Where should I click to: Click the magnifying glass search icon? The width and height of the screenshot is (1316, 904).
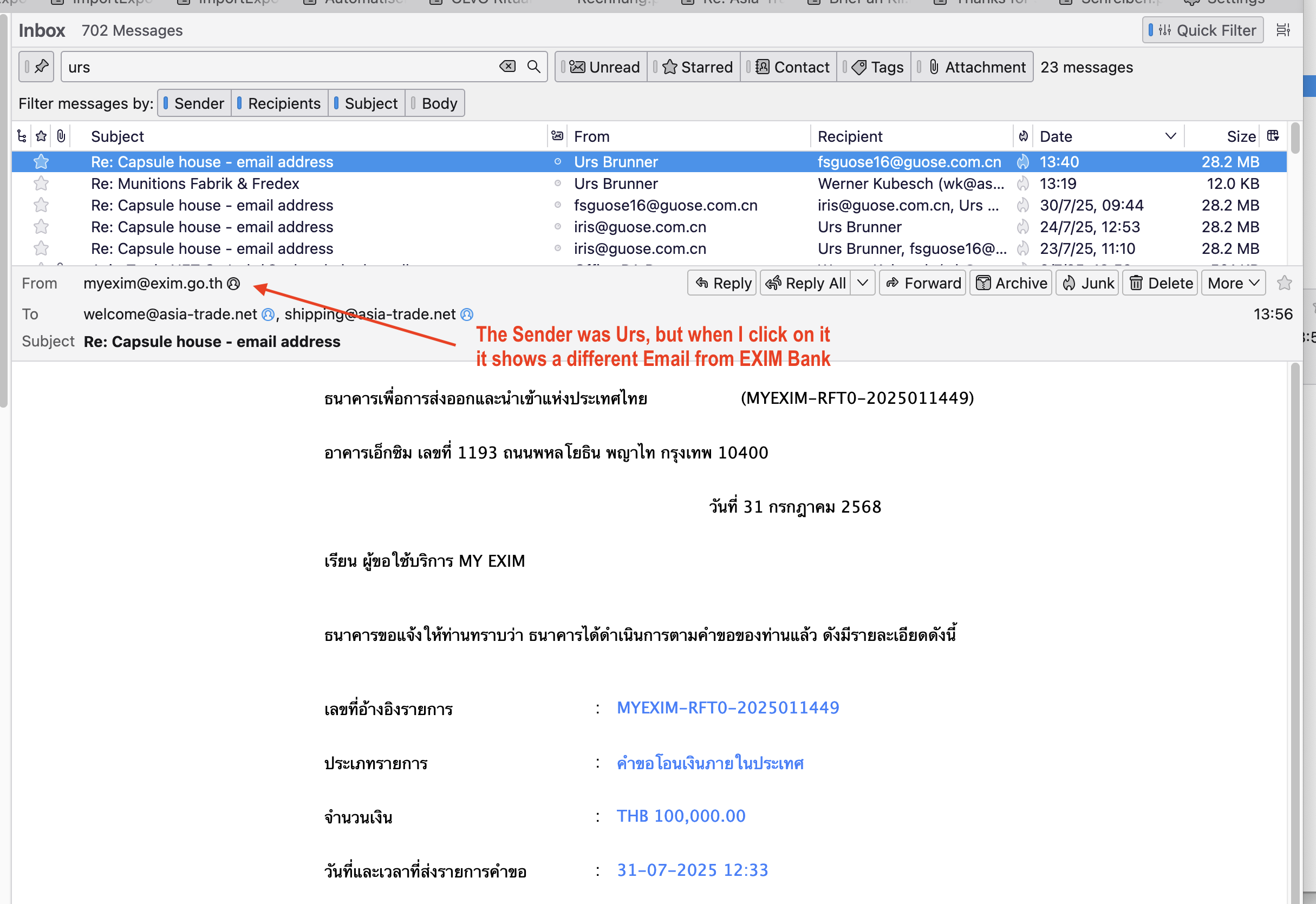(x=533, y=67)
